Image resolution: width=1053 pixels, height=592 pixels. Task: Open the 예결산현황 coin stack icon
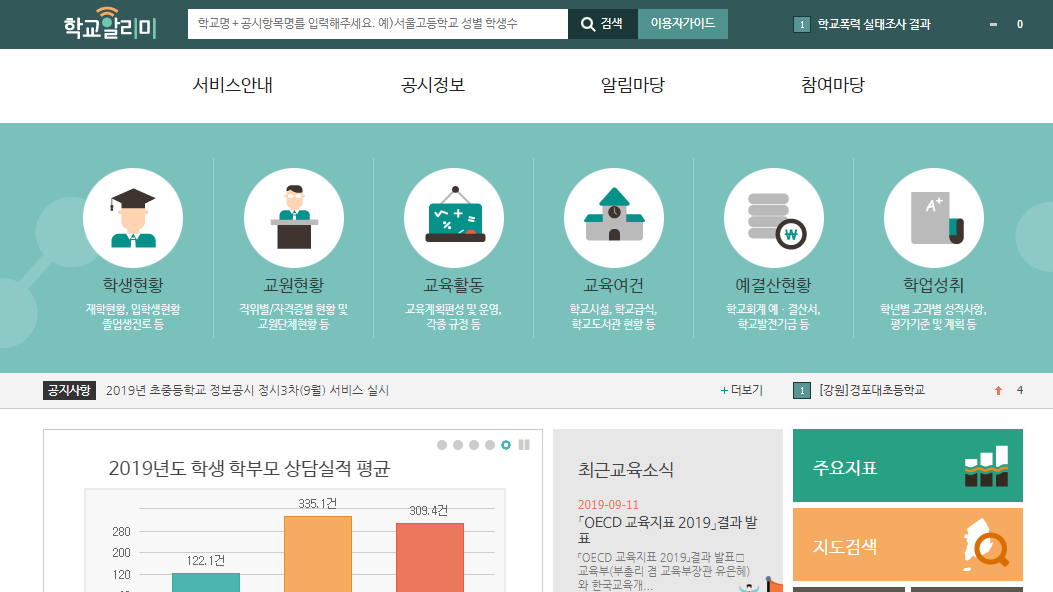(773, 218)
